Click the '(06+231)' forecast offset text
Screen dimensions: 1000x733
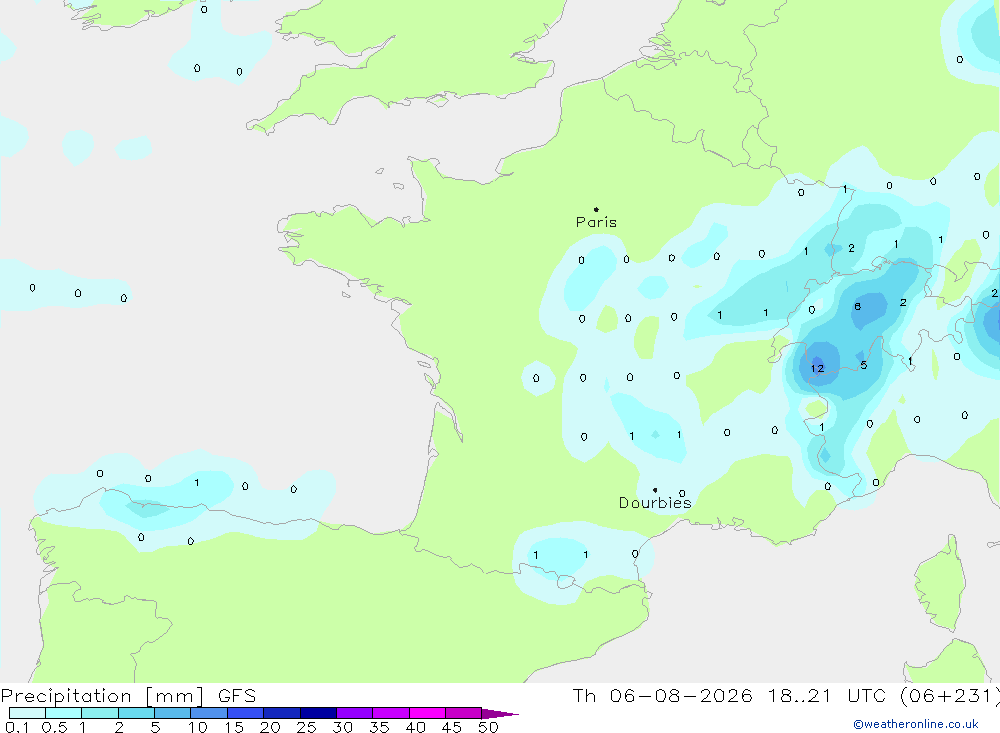(x=950, y=695)
